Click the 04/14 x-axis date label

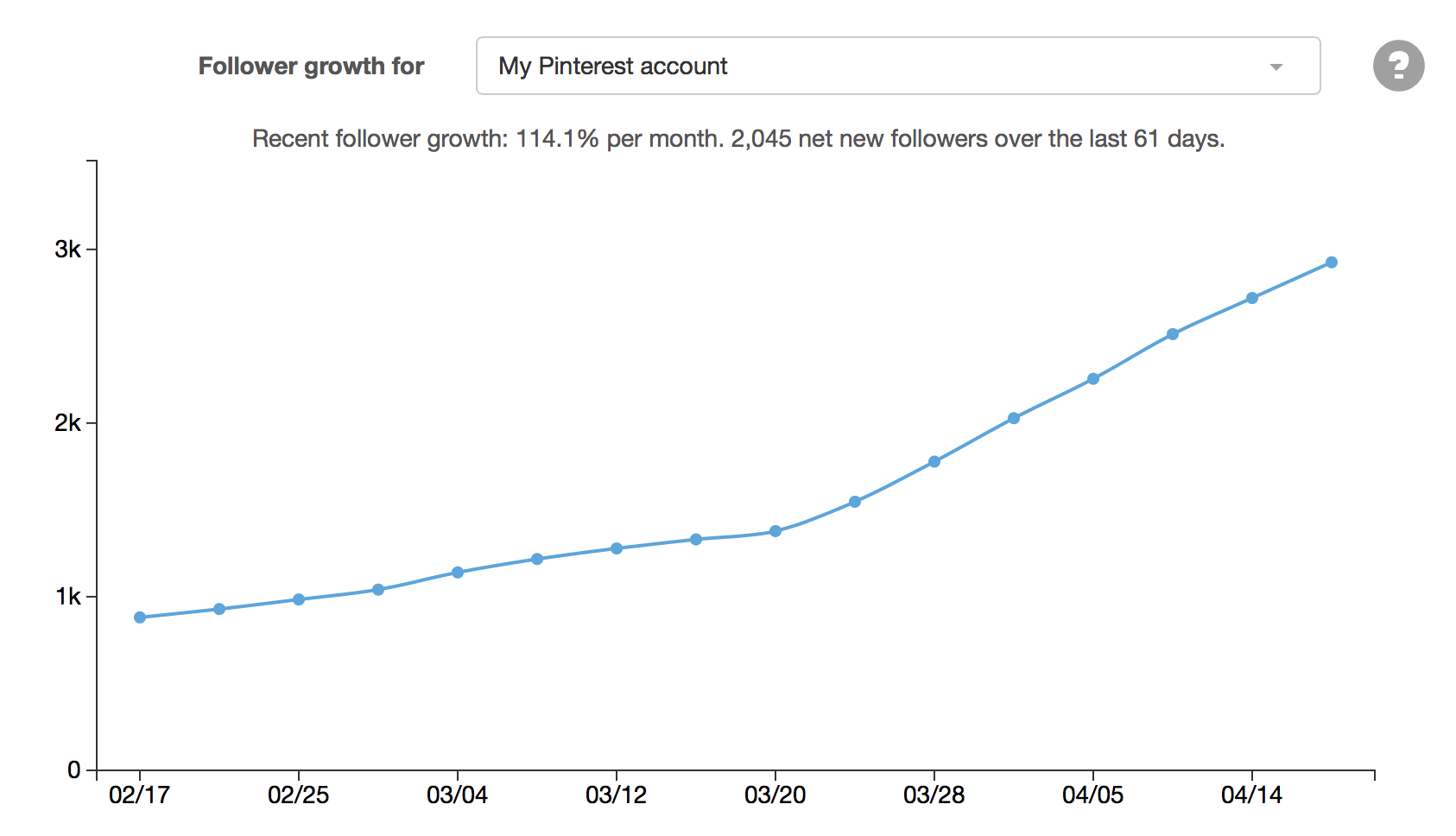coord(1252,795)
